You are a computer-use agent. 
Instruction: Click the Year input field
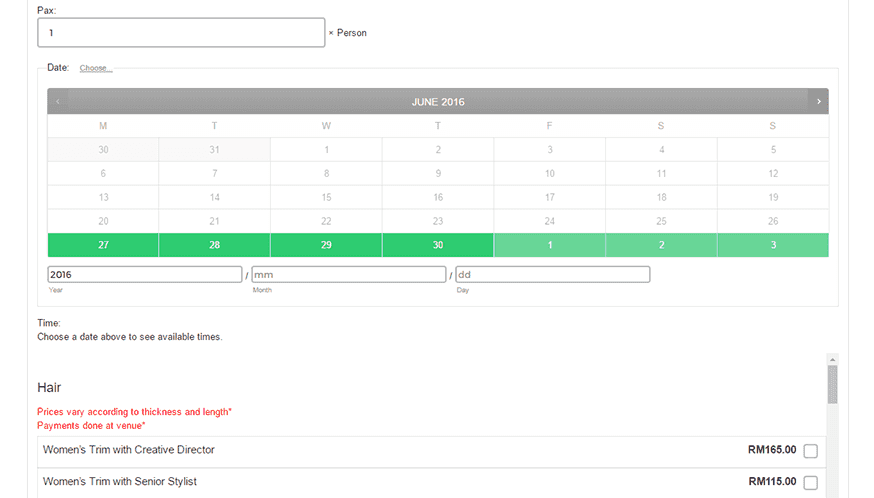145,274
